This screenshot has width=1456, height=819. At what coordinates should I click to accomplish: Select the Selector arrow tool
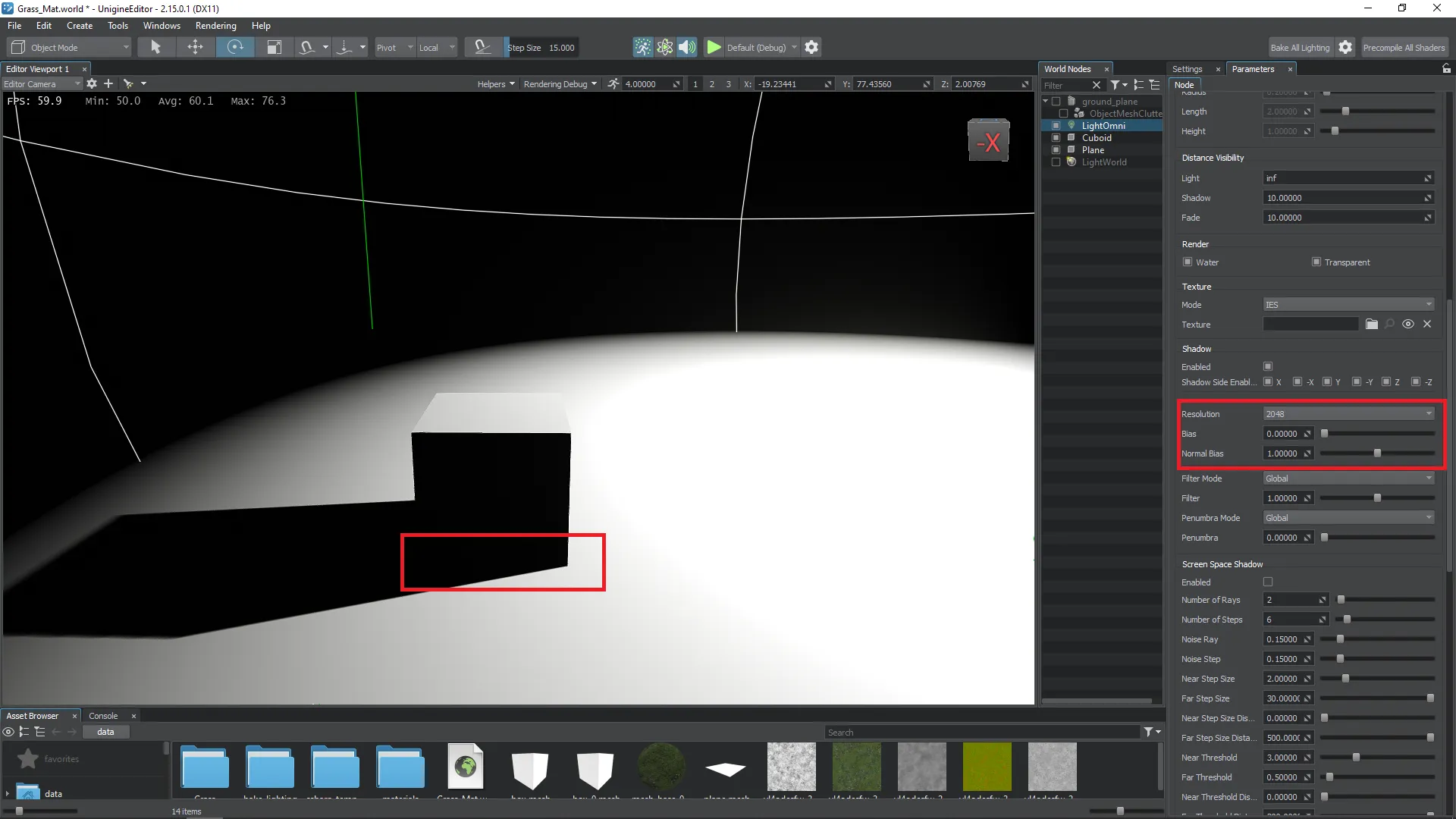[x=155, y=47]
